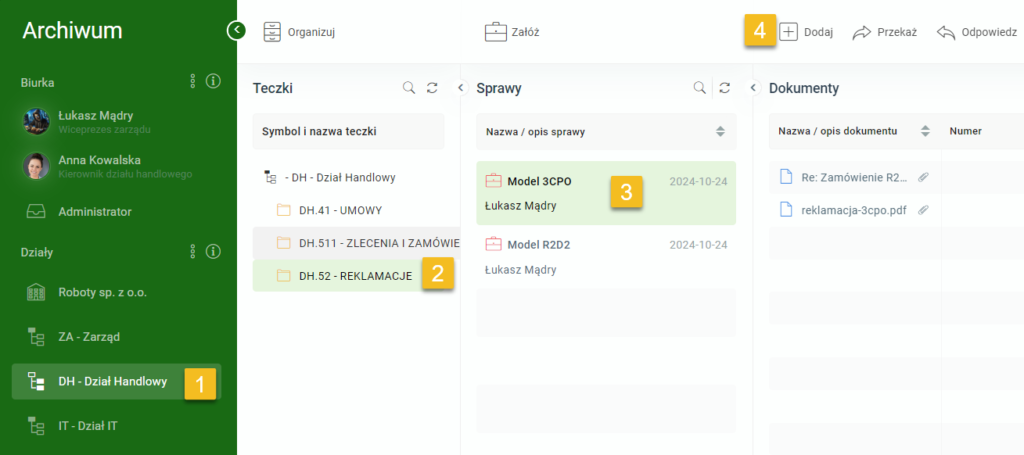
Task: Open the IT - Dział IT department
Action: 118,426
